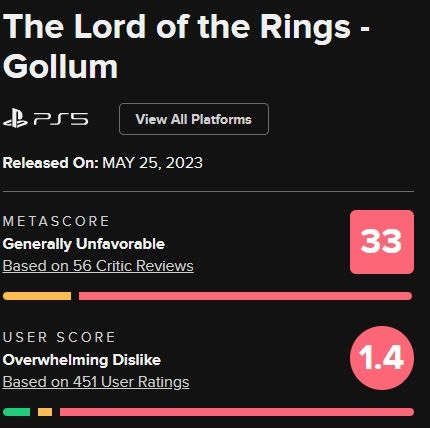Click the USER SCORE heading label

[x=59, y=337]
